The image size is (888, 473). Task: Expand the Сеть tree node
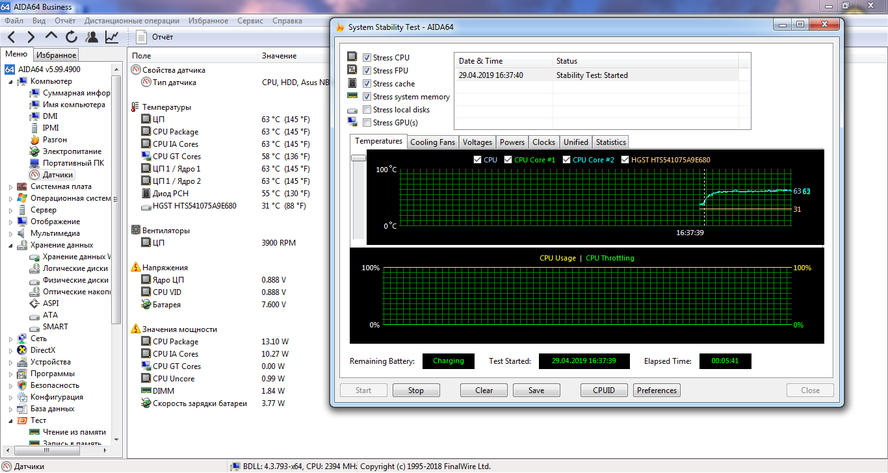coord(11,339)
